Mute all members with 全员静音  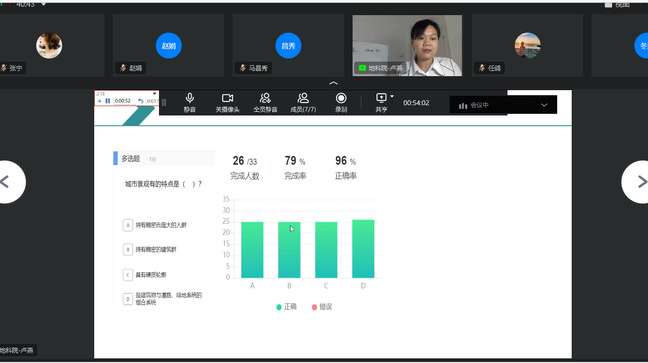(x=265, y=103)
